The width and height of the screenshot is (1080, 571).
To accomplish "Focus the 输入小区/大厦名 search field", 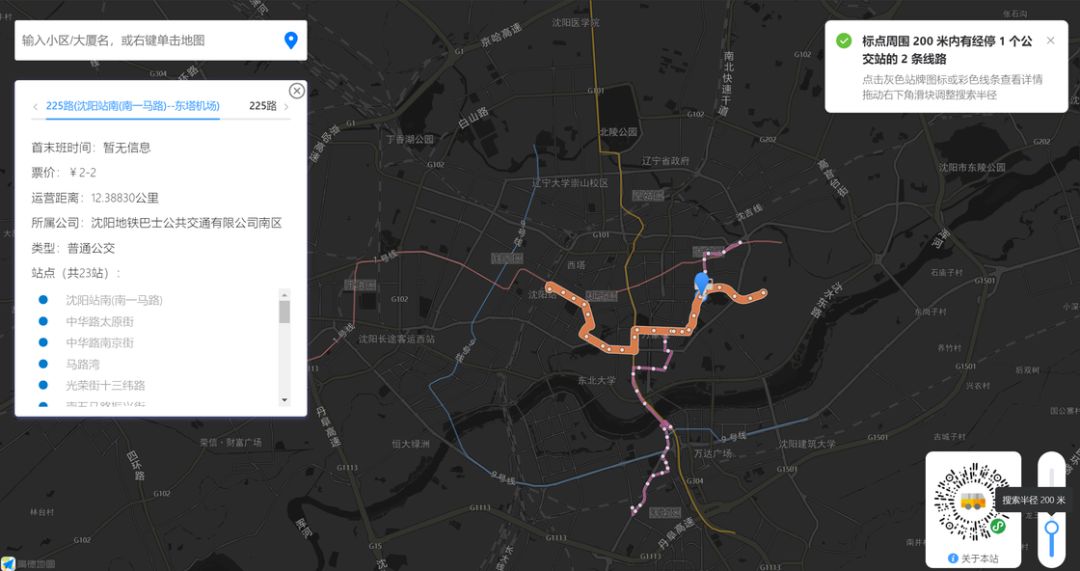I will 148,40.
